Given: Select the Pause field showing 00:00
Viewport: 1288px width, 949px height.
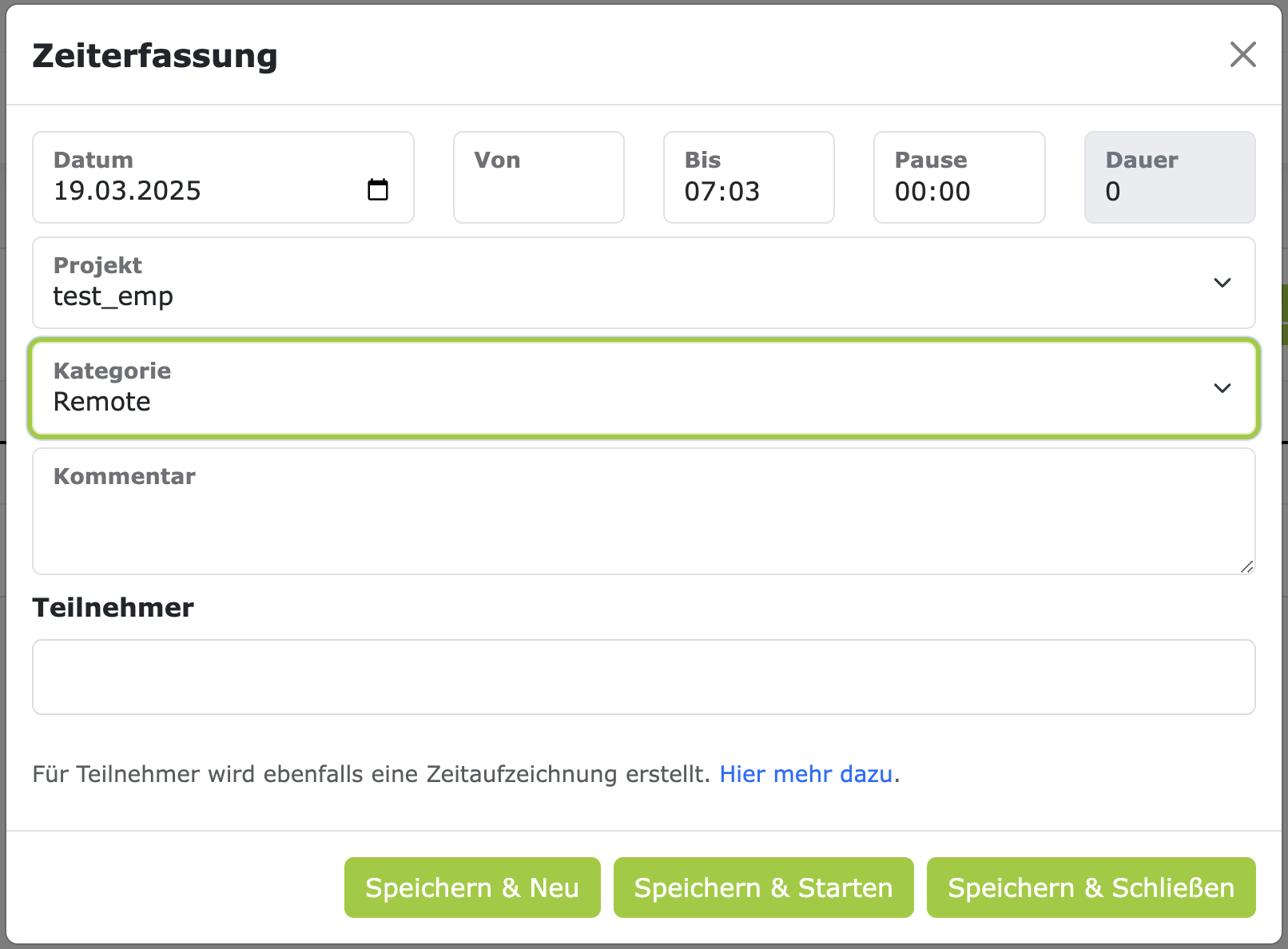Looking at the screenshot, I should [932, 192].
